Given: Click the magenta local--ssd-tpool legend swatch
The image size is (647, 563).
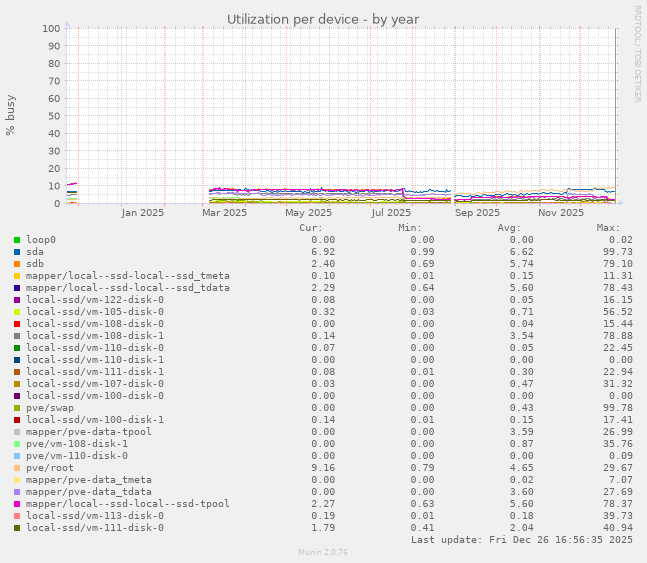Looking at the screenshot, I should (17, 504).
